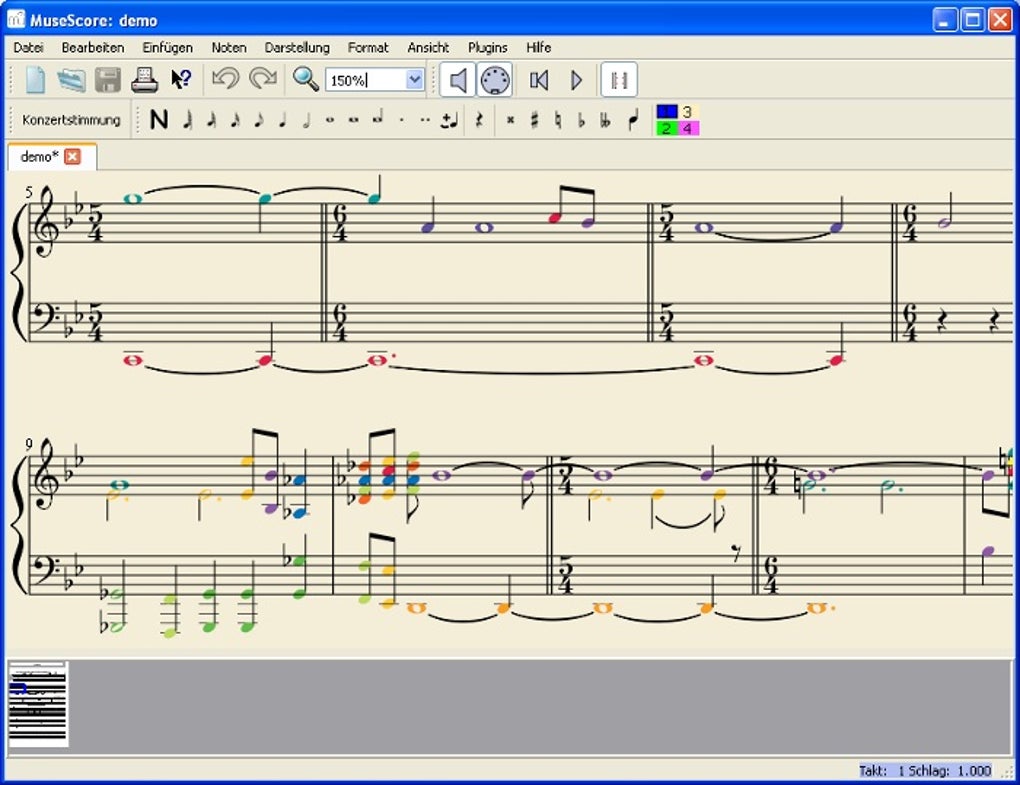The height and width of the screenshot is (785, 1020).
Task: Switch to voice 1 blue swatch
Action: click(x=667, y=112)
